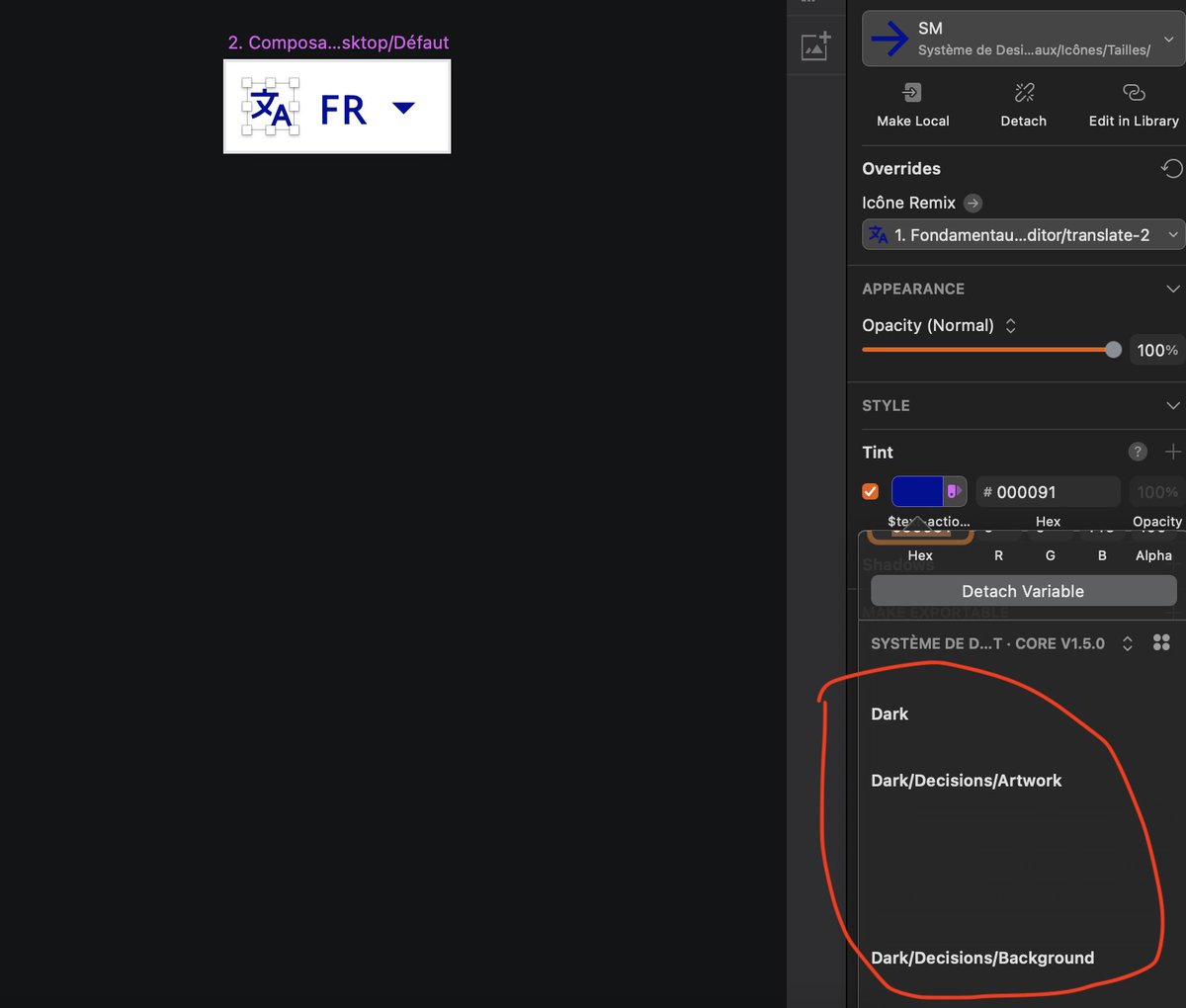This screenshot has height=1008, width=1186.
Task: Click the Make Local icon
Action: click(x=912, y=92)
